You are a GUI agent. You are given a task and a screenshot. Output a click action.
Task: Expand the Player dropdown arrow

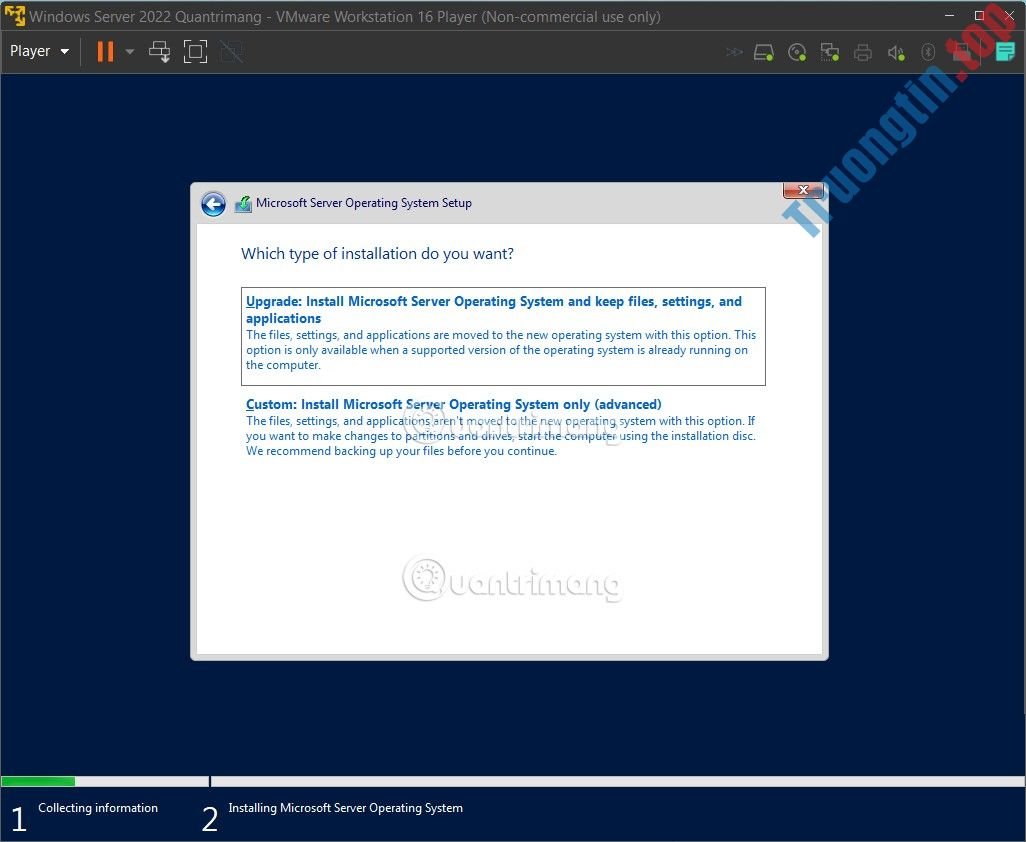(x=62, y=51)
